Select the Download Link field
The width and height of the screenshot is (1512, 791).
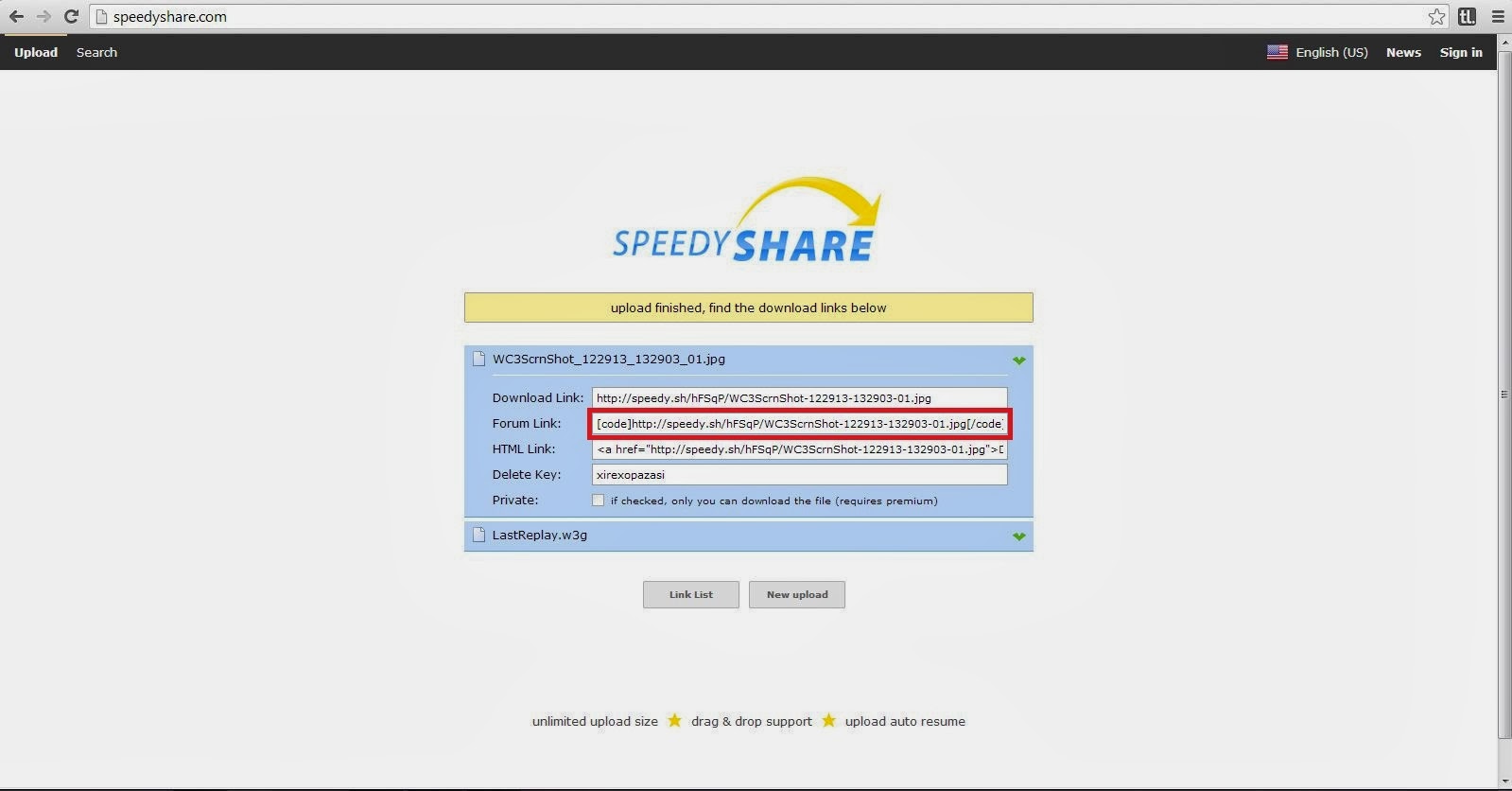[799, 397]
